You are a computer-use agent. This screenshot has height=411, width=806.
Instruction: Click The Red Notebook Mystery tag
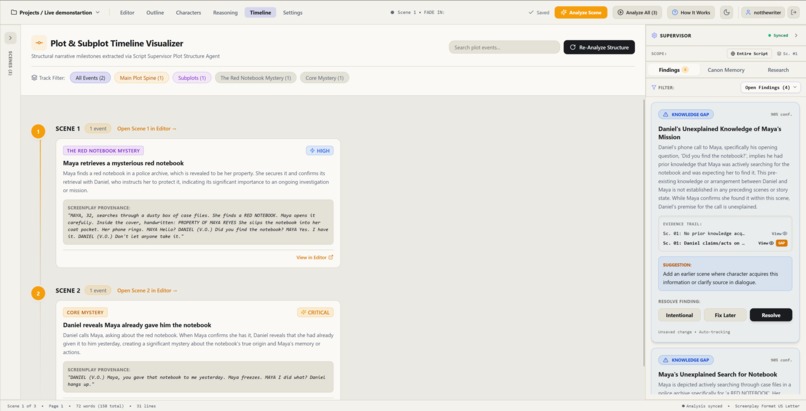(x=103, y=151)
